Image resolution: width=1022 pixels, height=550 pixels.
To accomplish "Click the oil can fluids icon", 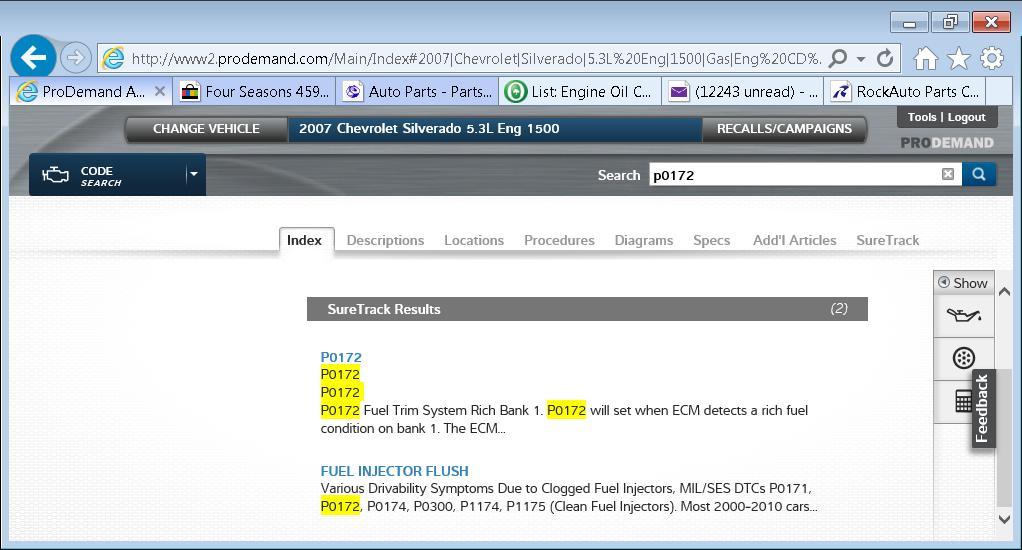I will click(x=963, y=316).
